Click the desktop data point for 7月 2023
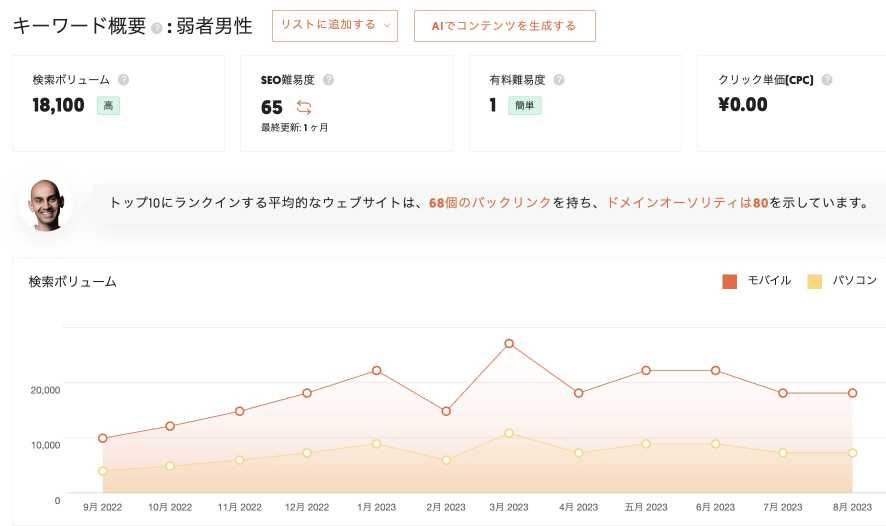Screen dimensions: 886x526 tap(783, 453)
